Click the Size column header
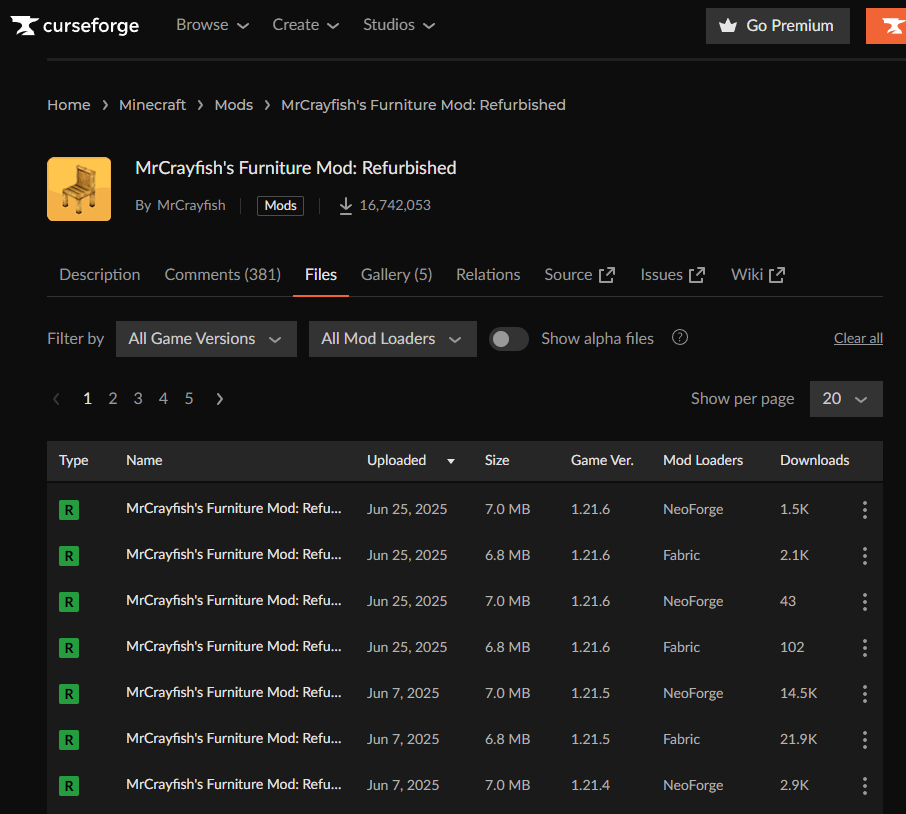The height and width of the screenshot is (814, 906). (497, 460)
